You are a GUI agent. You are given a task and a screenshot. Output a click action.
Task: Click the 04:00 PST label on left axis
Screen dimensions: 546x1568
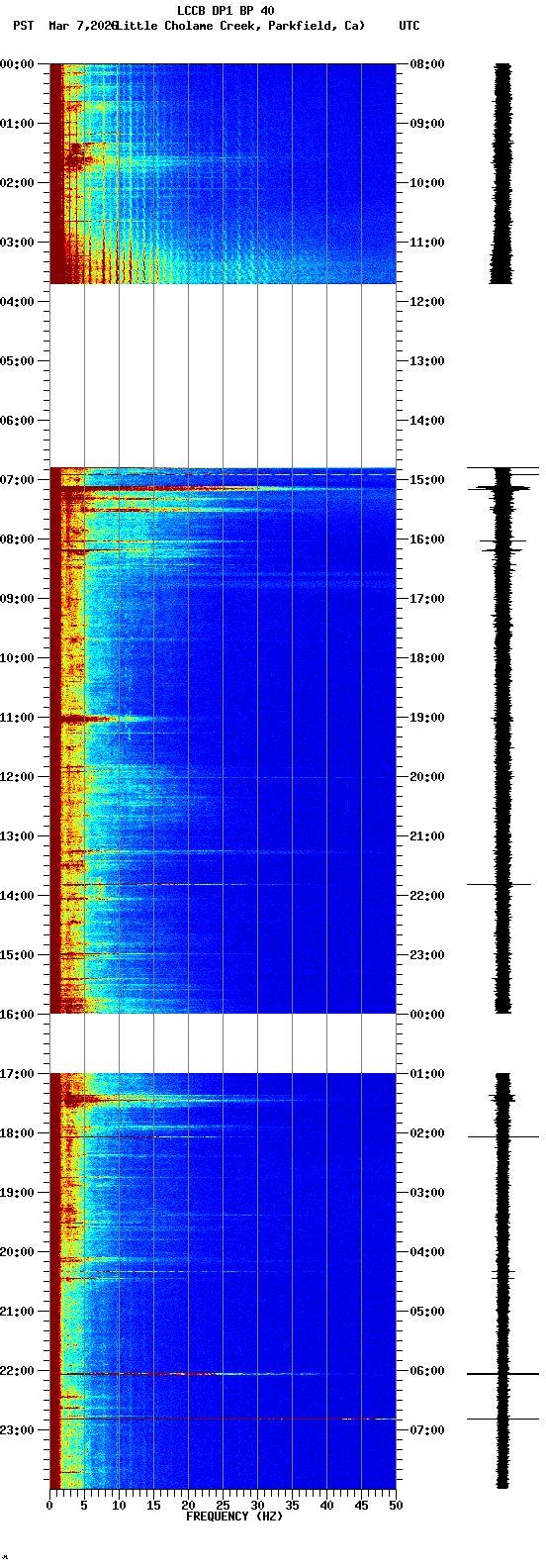[x=17, y=302]
